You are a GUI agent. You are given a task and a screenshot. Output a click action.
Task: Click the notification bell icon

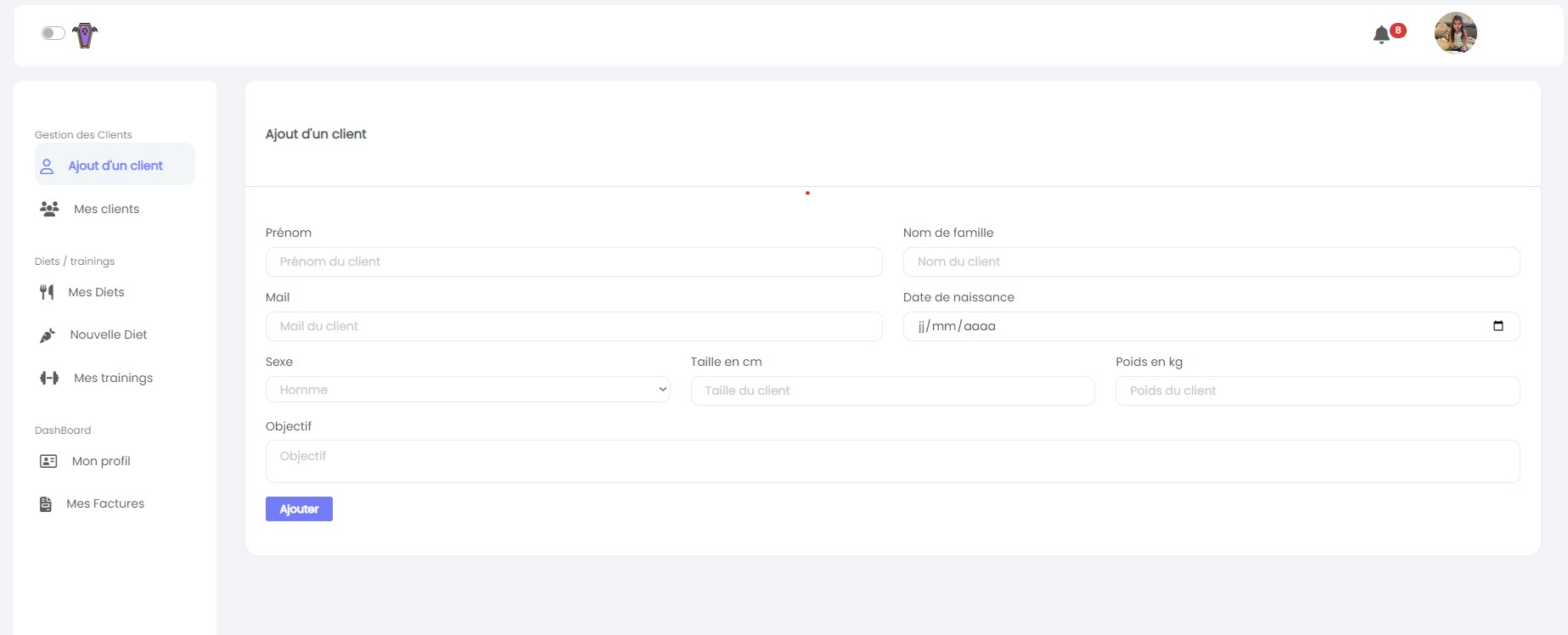coord(1381,35)
